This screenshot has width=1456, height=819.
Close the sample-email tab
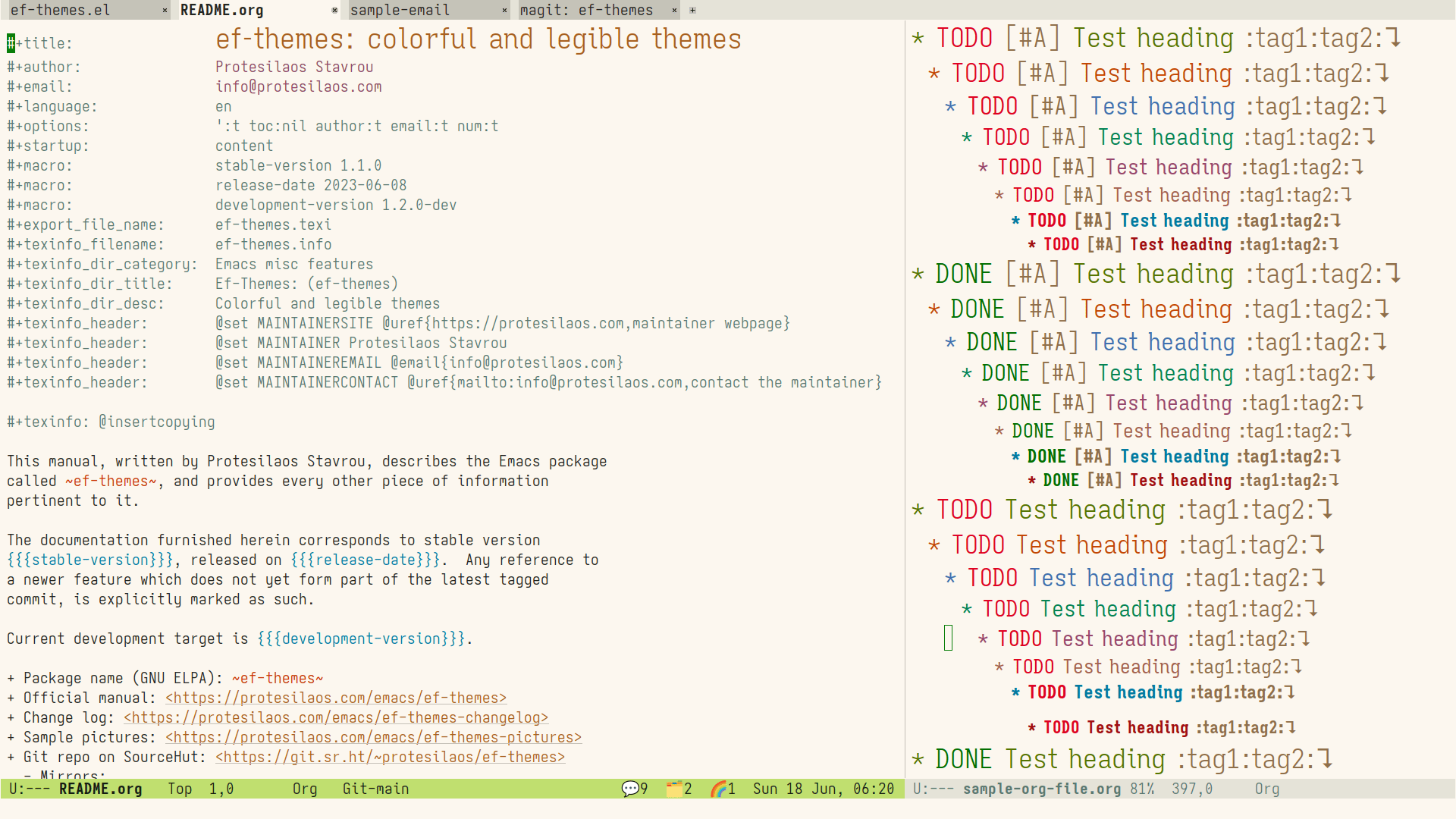tap(504, 11)
